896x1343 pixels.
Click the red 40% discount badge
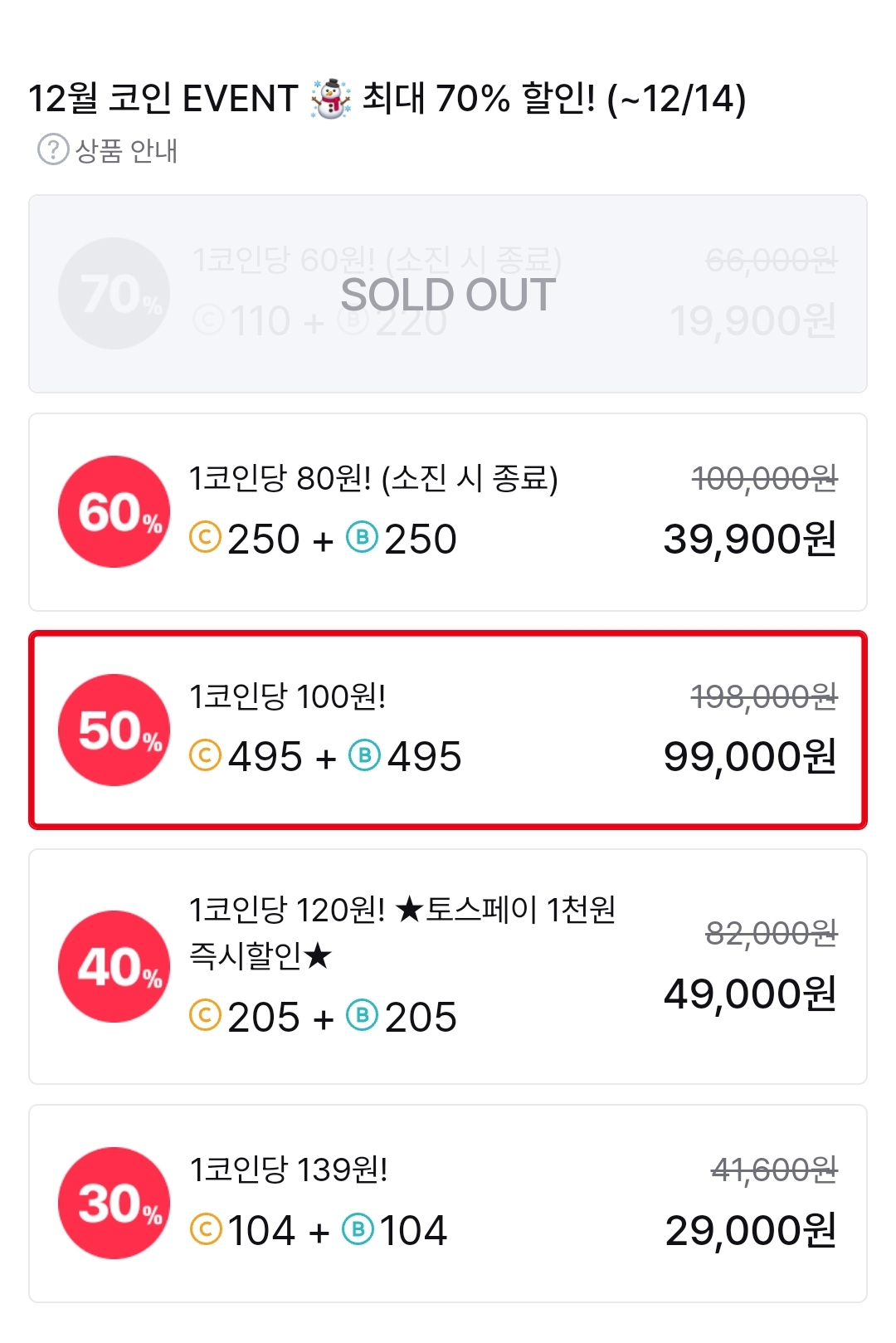pos(114,967)
